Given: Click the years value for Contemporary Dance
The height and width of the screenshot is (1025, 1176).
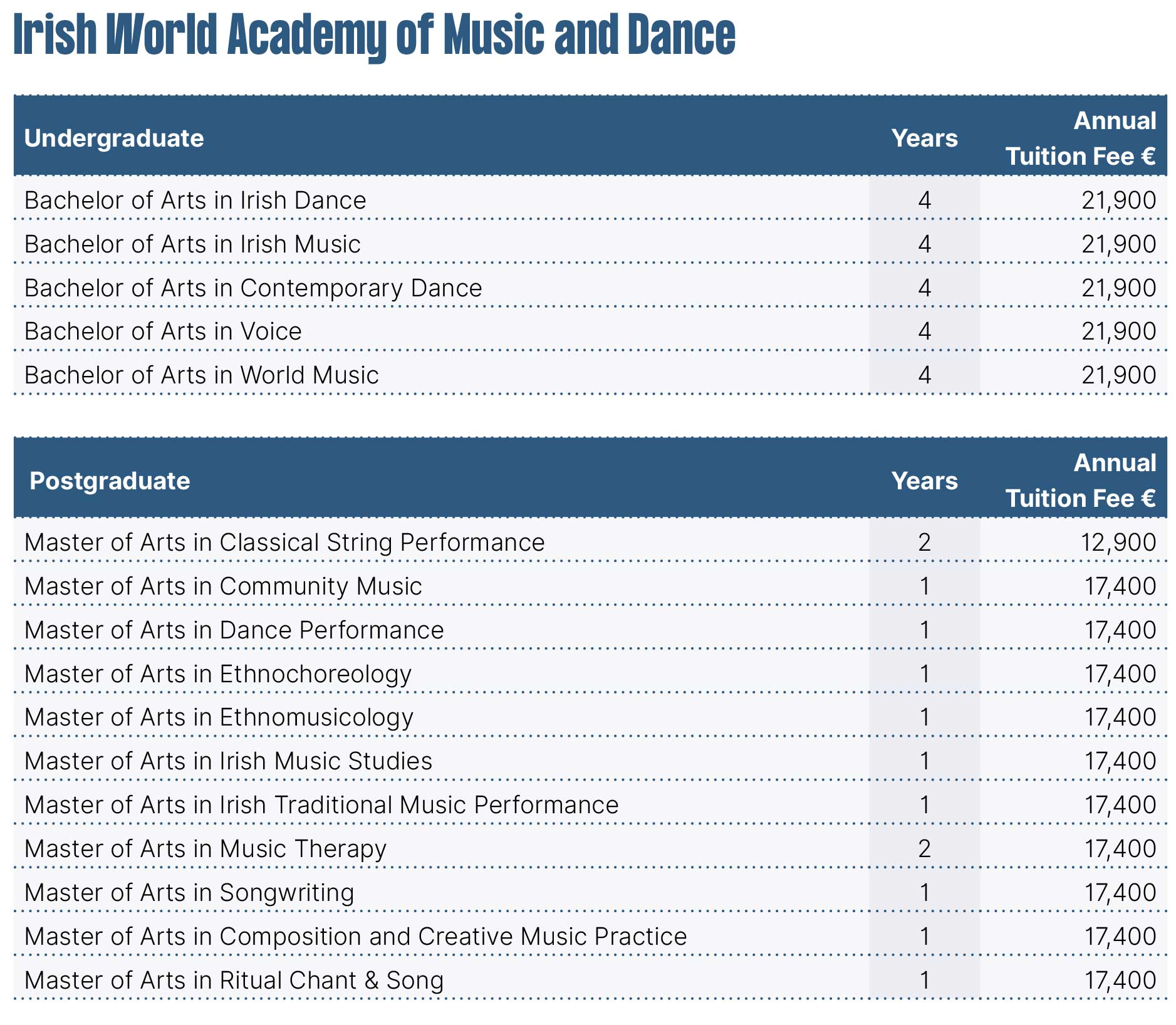Looking at the screenshot, I should [924, 288].
